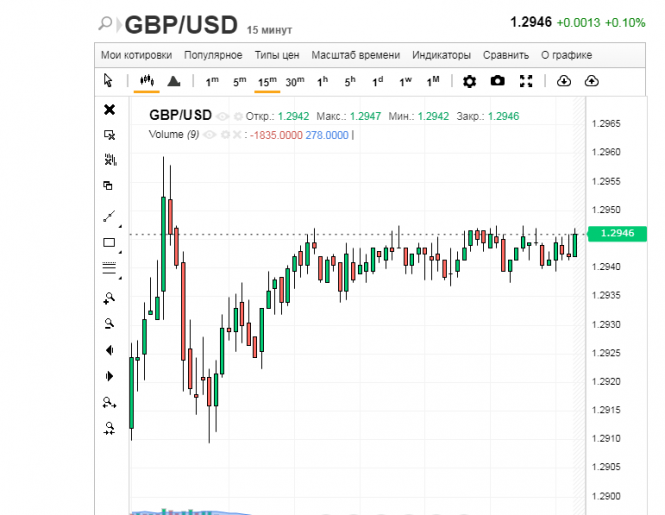Open the Сравнить menu
The width and height of the screenshot is (665, 515).
506,55
